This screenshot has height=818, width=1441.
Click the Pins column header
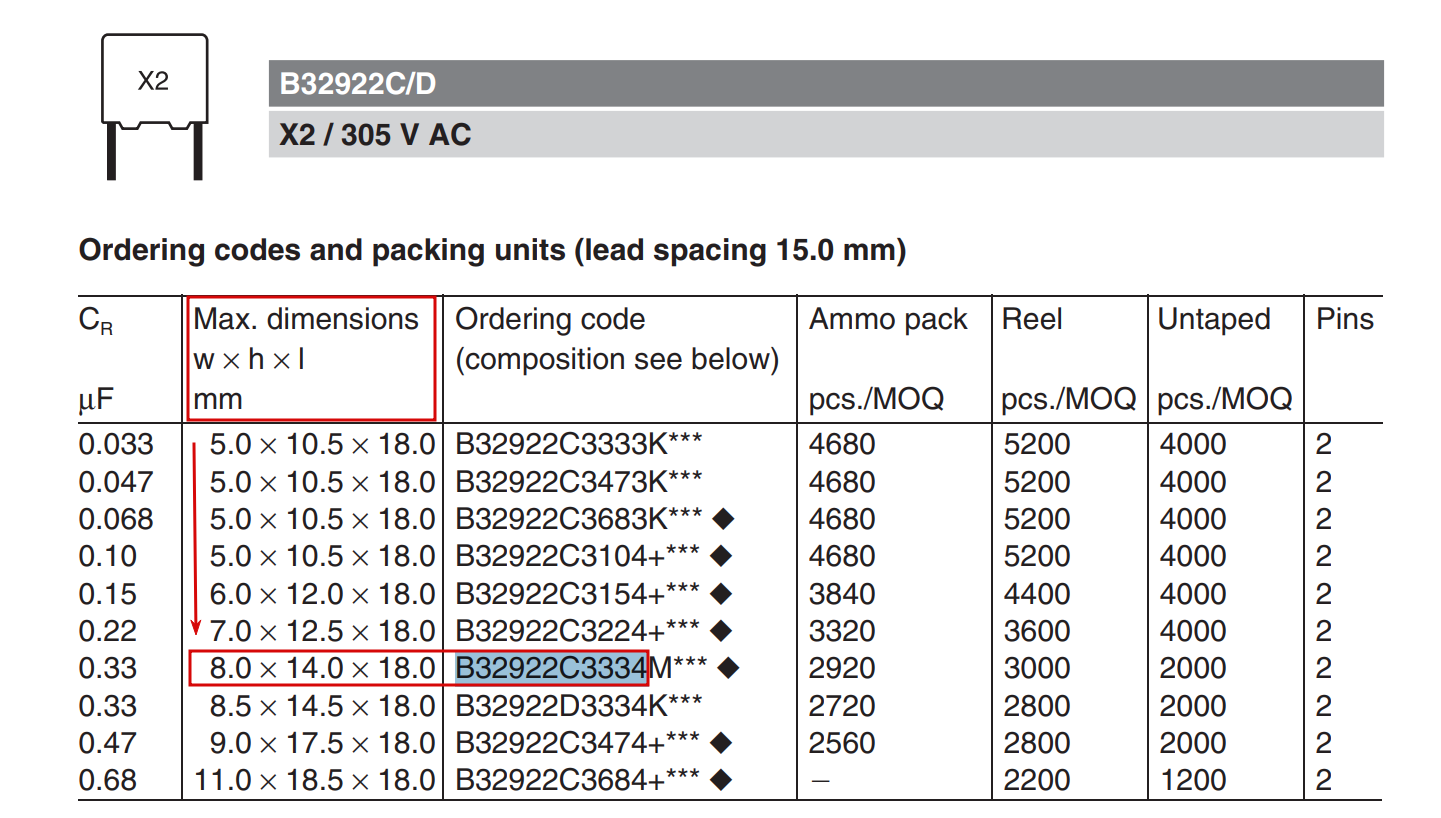tap(1344, 320)
